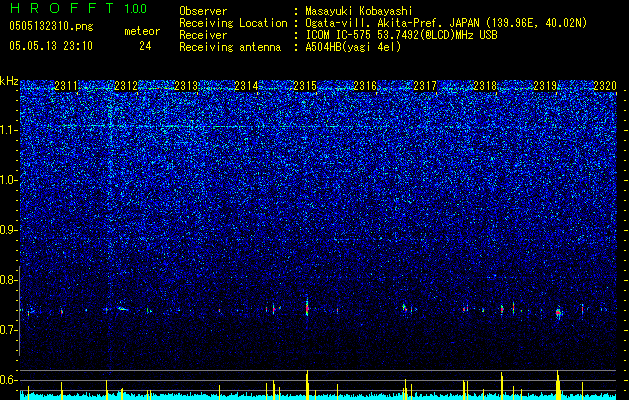Click the HROFFT 1.0.0 title text
The image size is (629, 400).
click(78, 8)
